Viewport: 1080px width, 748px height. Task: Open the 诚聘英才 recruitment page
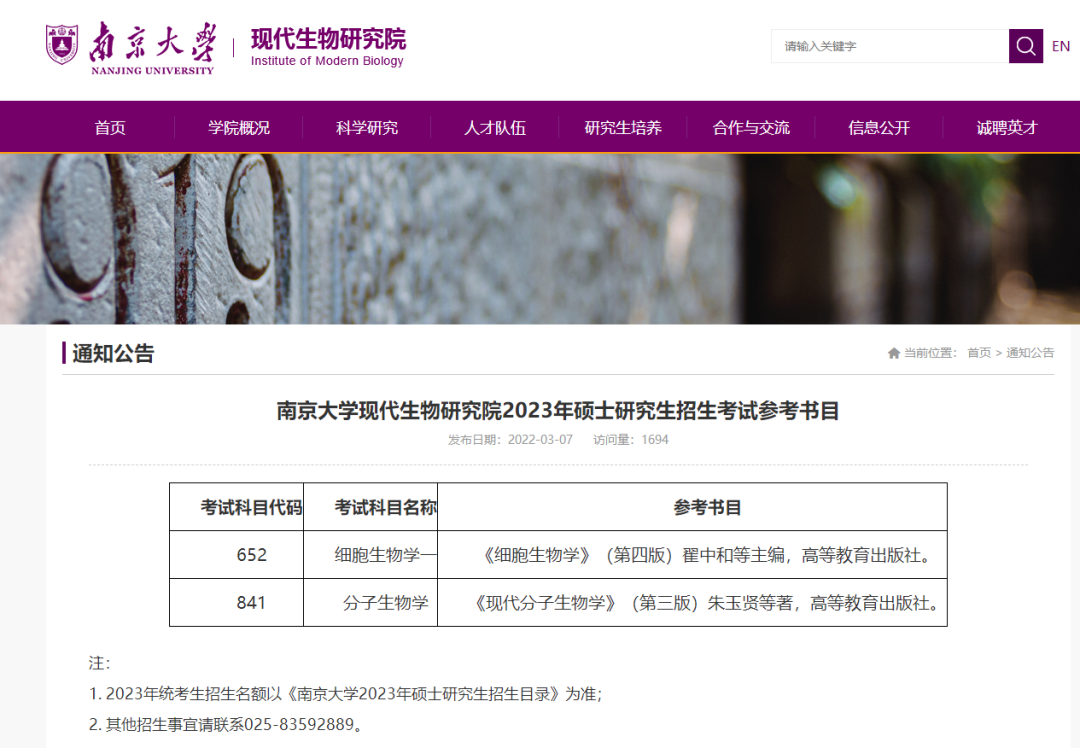(1005, 127)
